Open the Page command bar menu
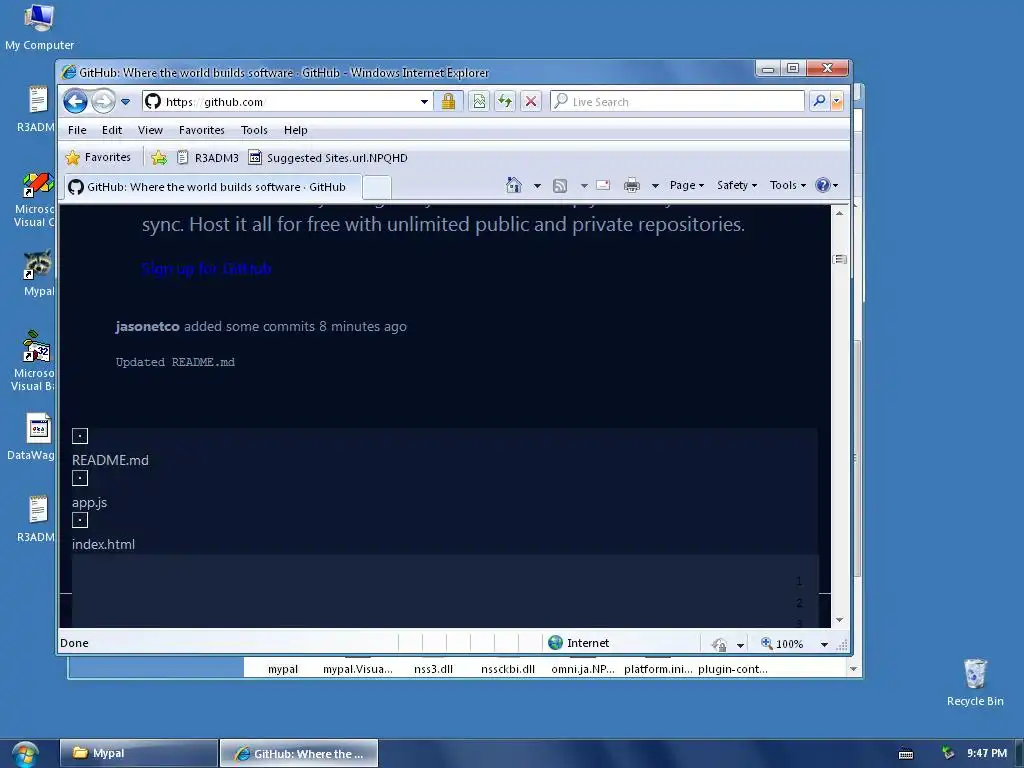1024x768 pixels. tap(686, 185)
